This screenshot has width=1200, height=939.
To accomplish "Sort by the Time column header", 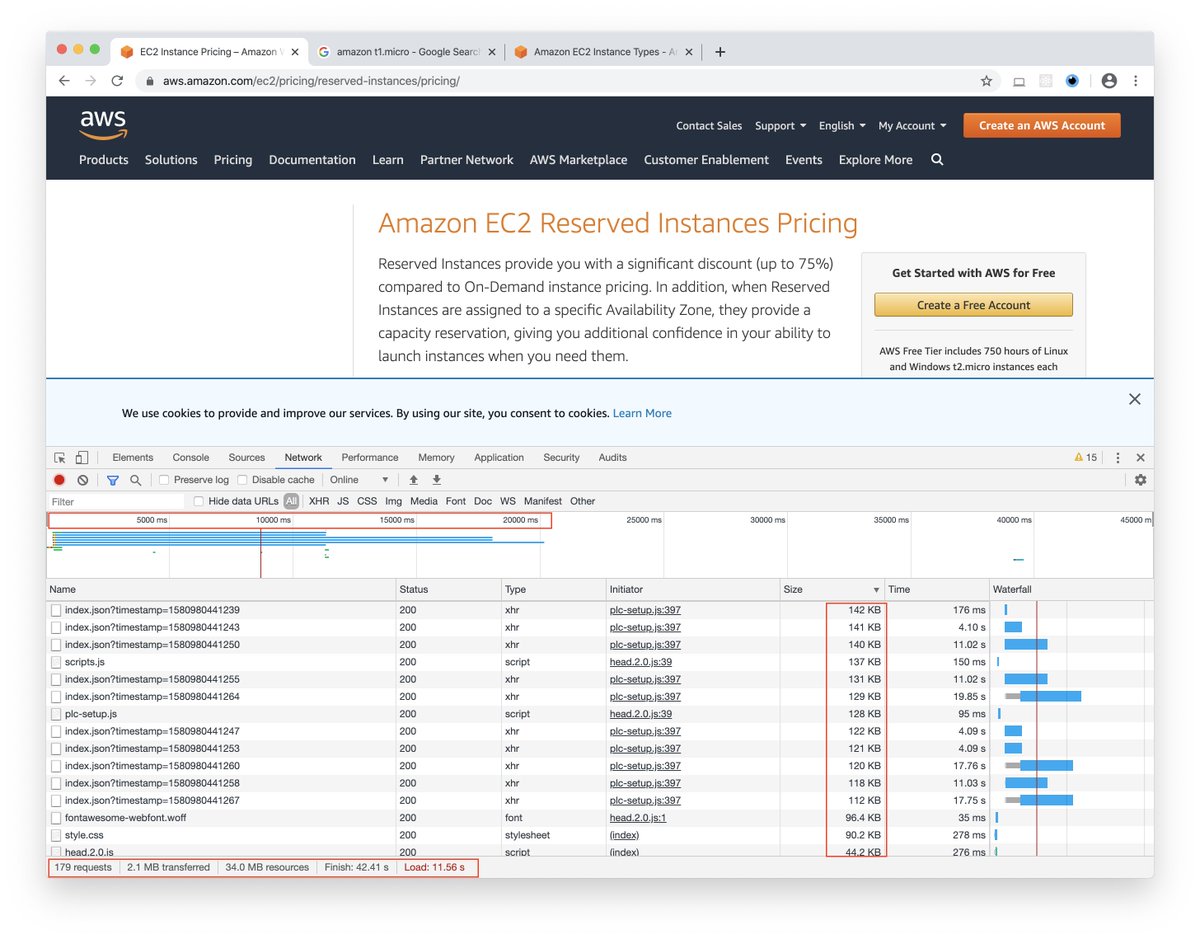I will [937, 590].
